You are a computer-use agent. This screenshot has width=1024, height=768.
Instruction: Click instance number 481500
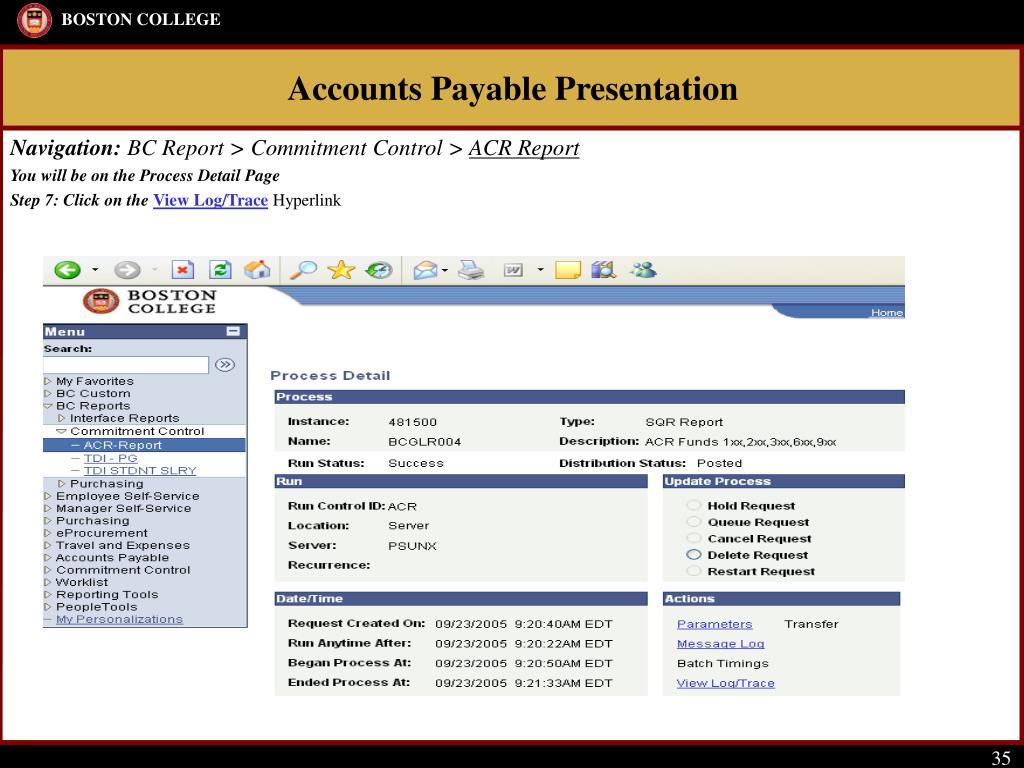click(412, 422)
